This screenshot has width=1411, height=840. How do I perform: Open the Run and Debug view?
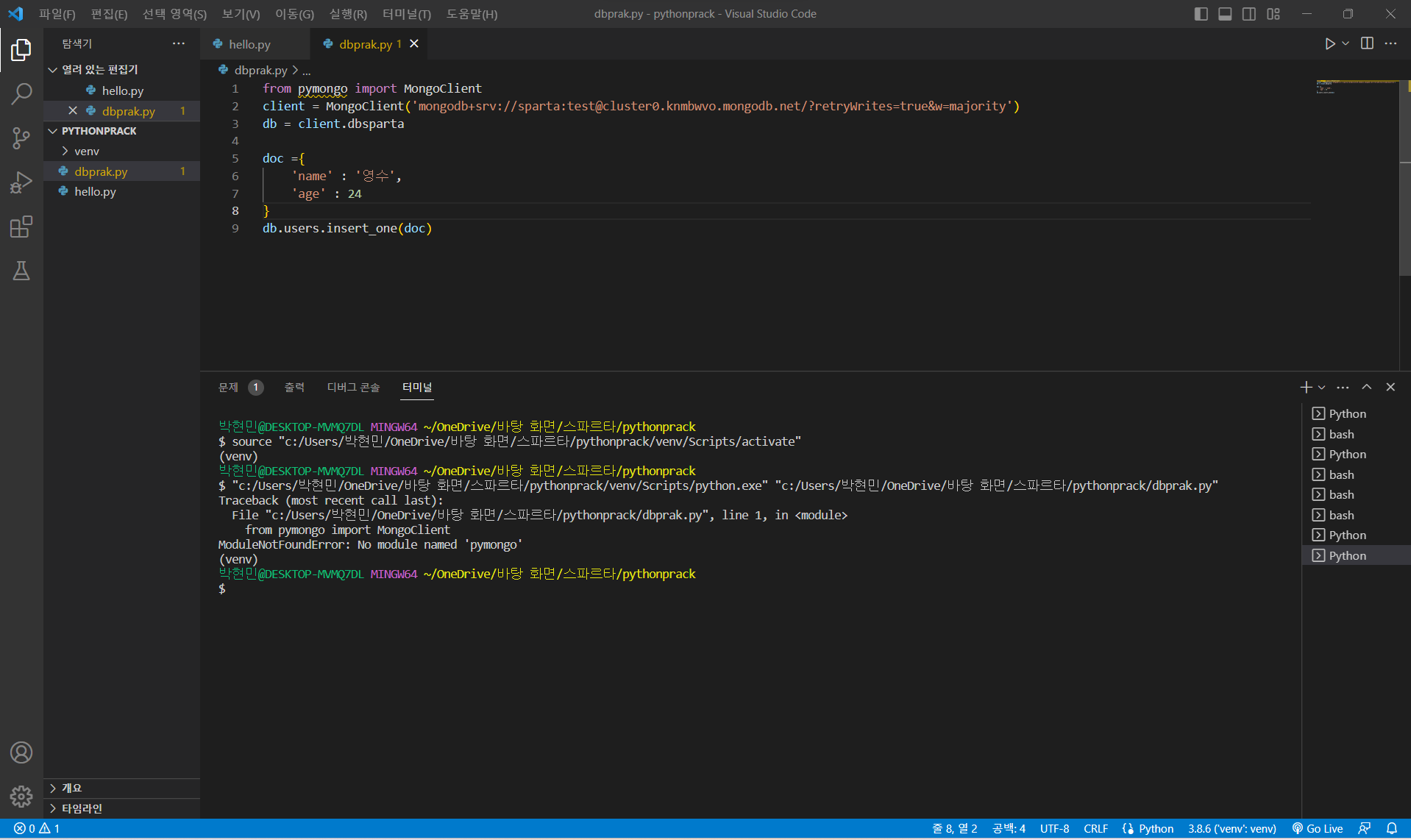click(x=21, y=182)
